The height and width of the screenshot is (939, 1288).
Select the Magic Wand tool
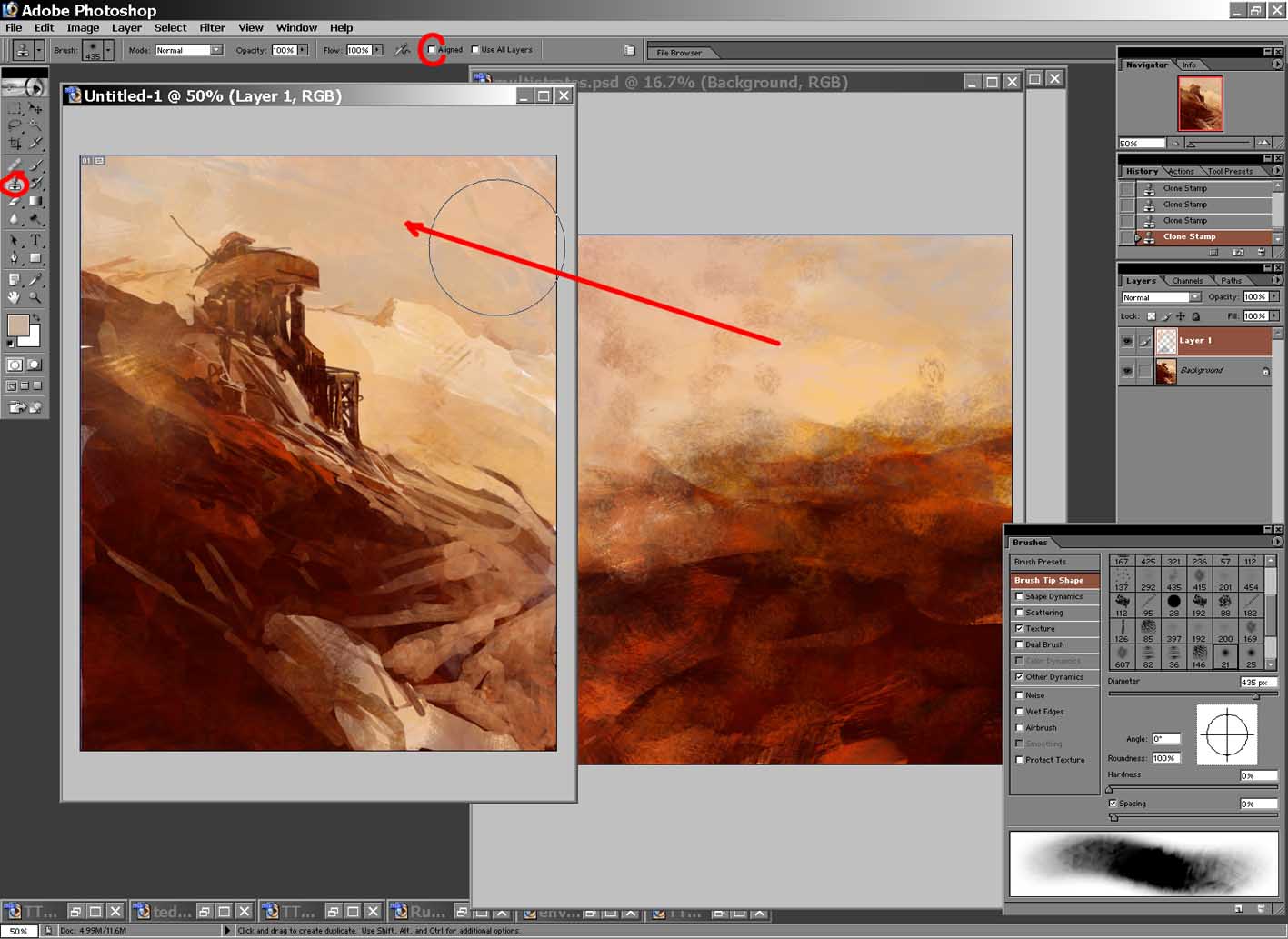(35, 125)
